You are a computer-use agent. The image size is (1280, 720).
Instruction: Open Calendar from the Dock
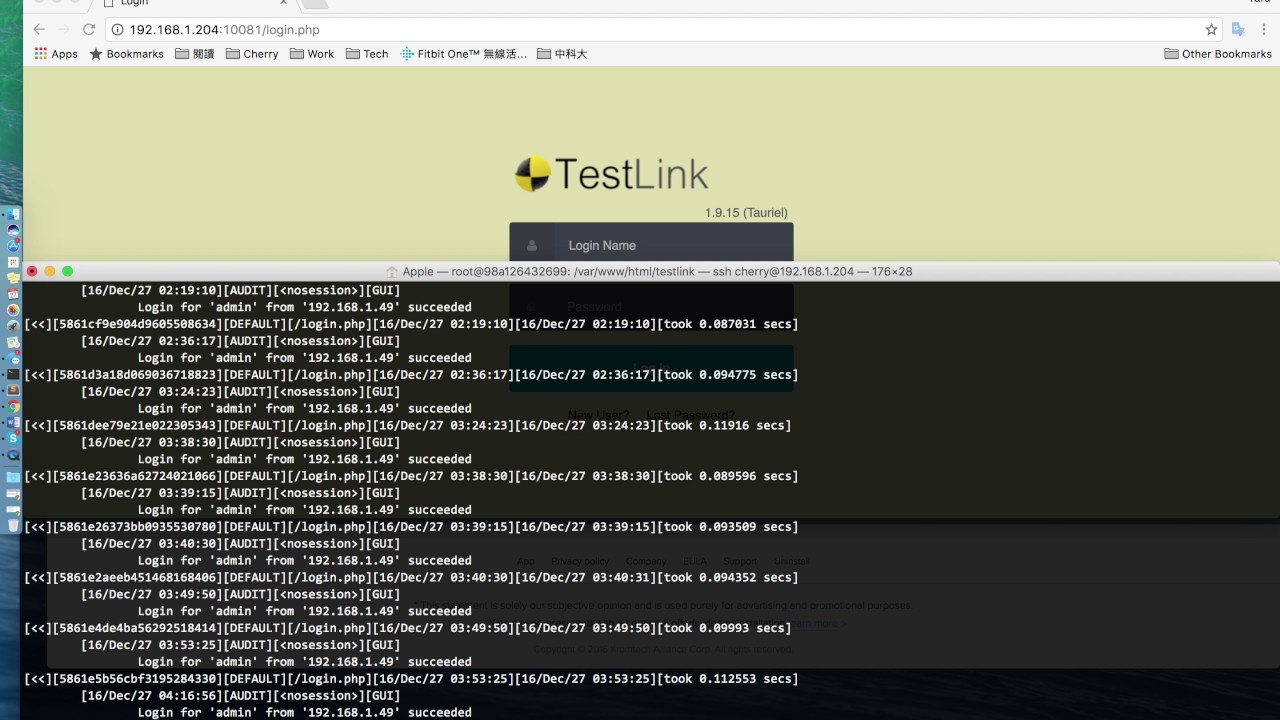(13, 293)
